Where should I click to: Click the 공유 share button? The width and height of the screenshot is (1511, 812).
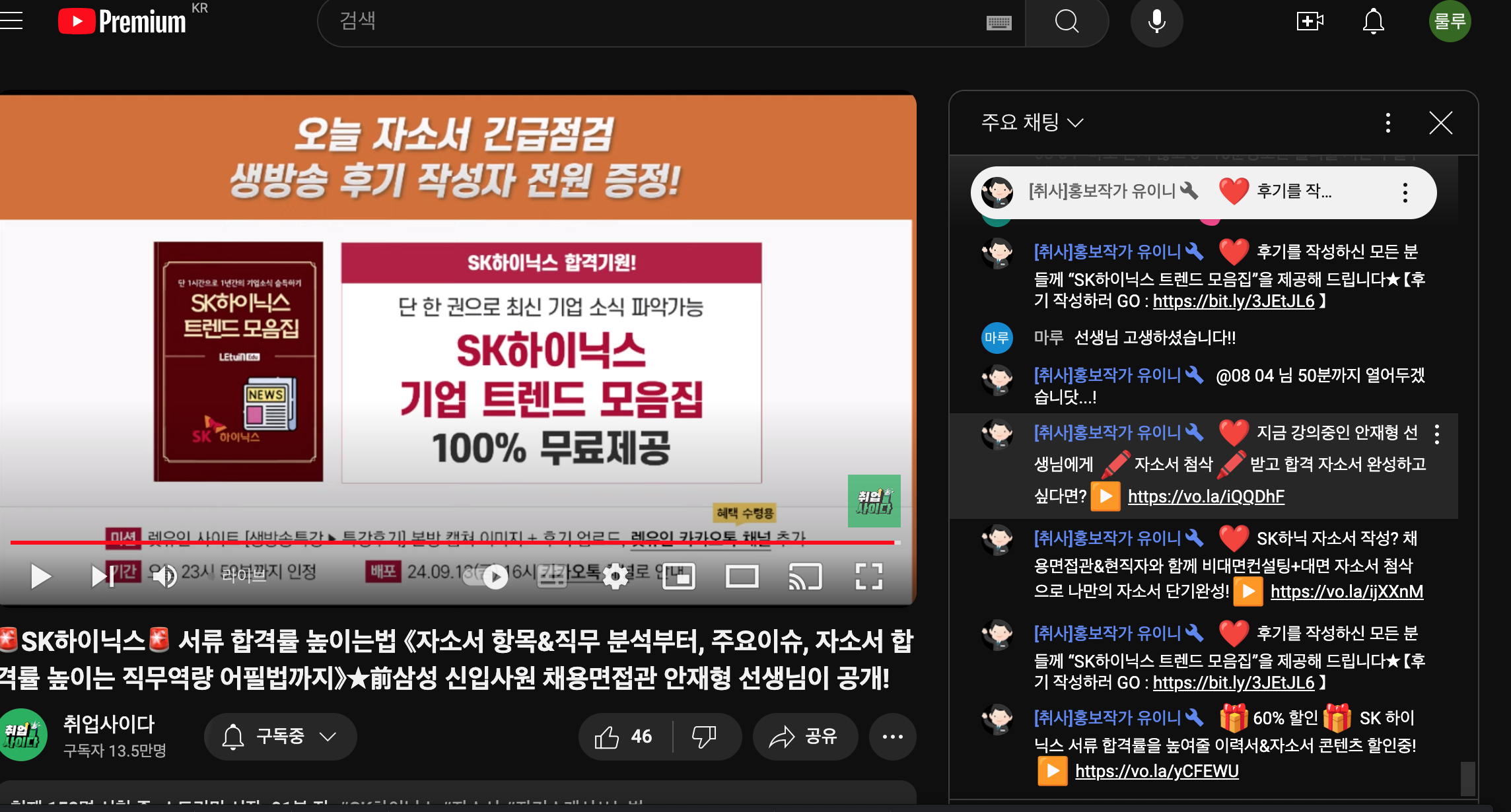click(805, 736)
